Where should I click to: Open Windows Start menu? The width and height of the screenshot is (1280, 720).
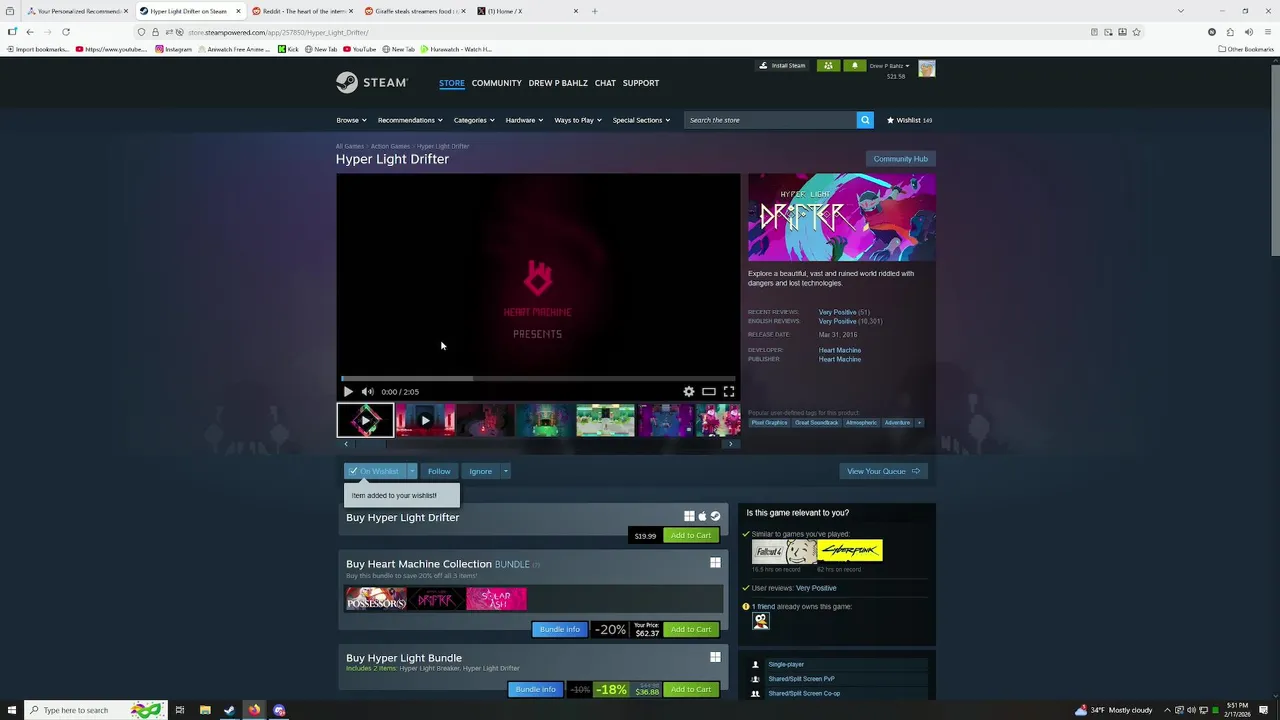10,710
